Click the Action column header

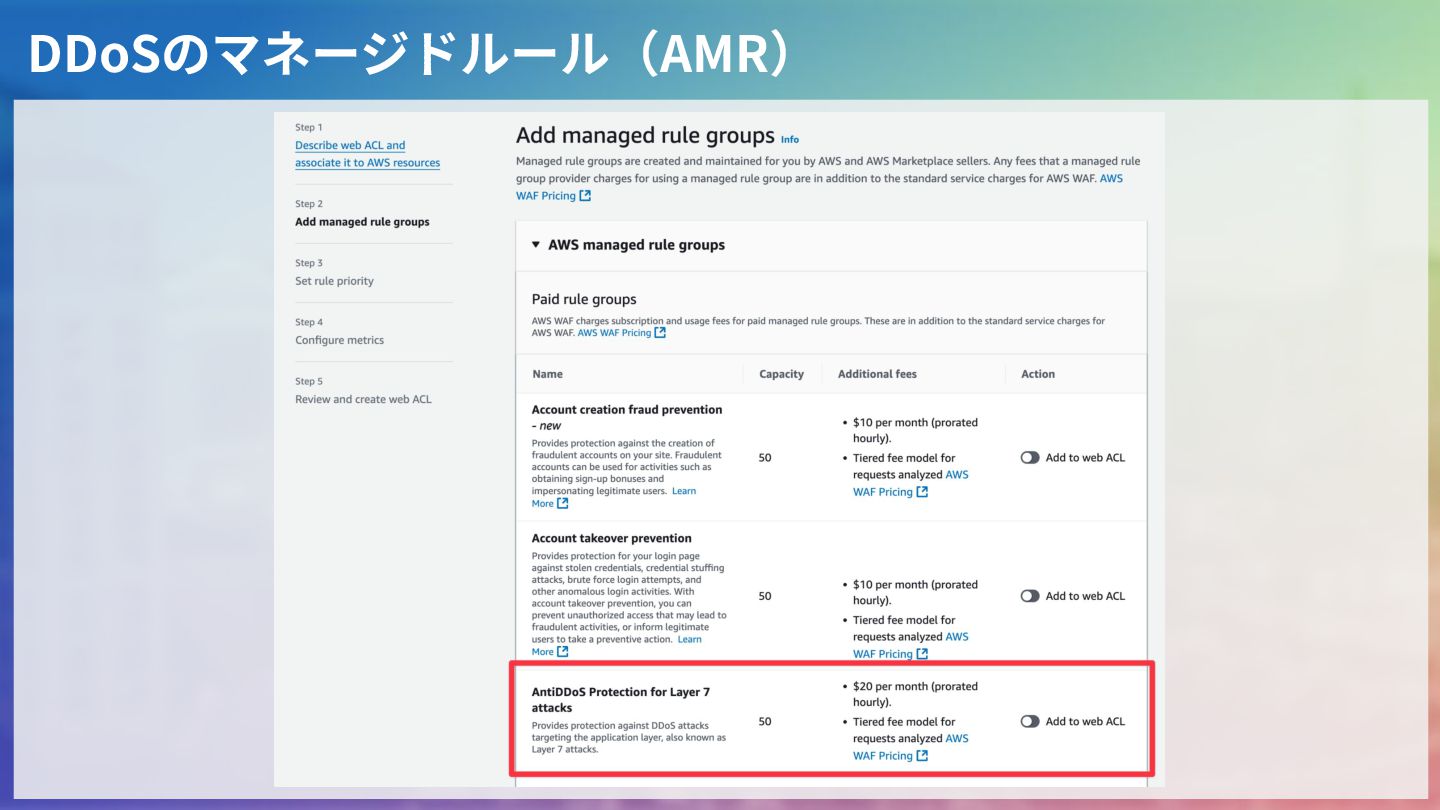[1038, 374]
